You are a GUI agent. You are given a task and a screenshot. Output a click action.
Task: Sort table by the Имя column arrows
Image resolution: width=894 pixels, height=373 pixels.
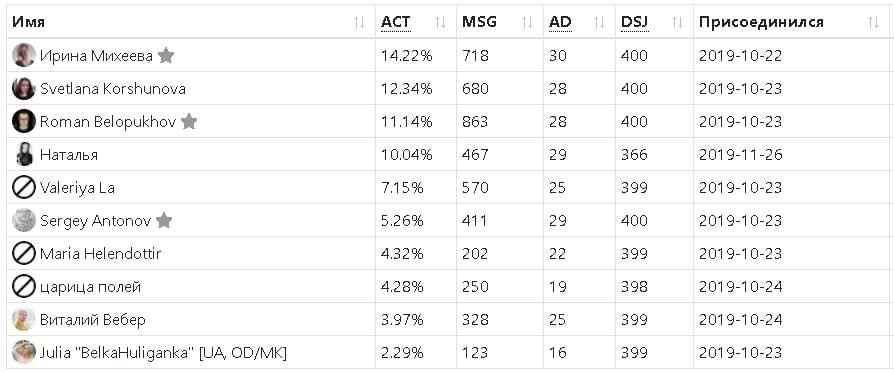pos(359,22)
